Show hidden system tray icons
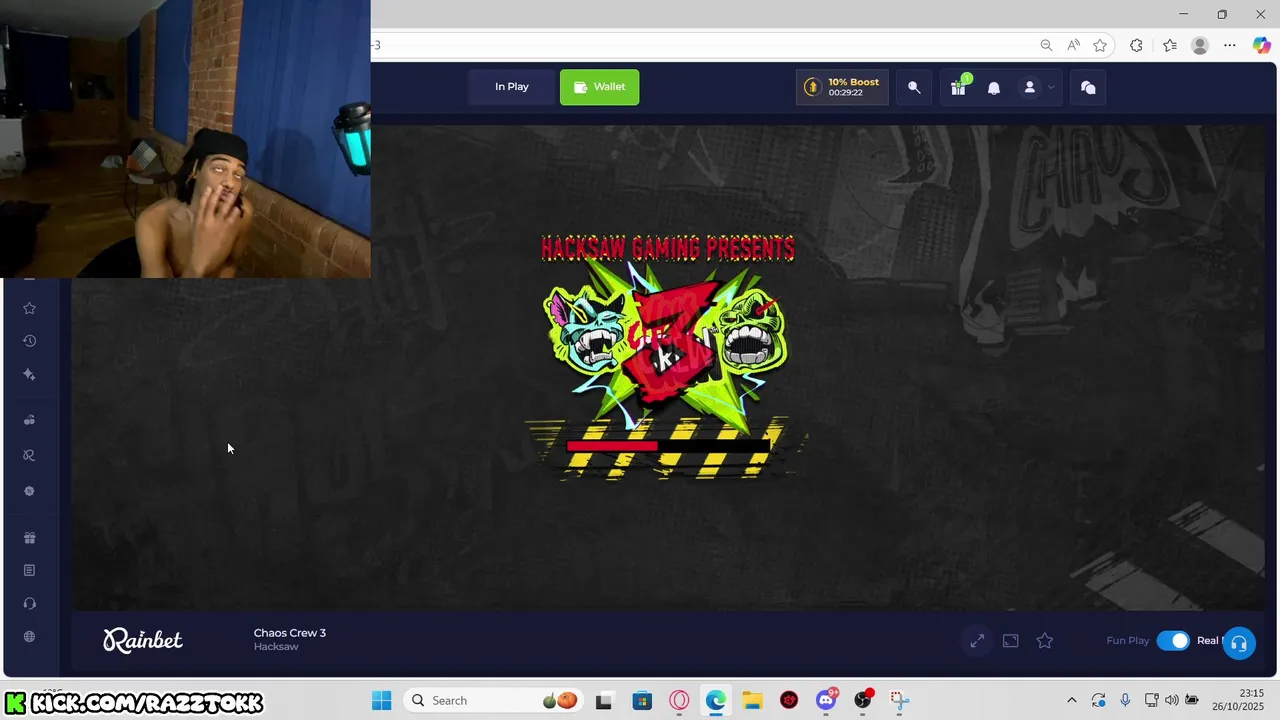1280x720 pixels. (x=1072, y=700)
